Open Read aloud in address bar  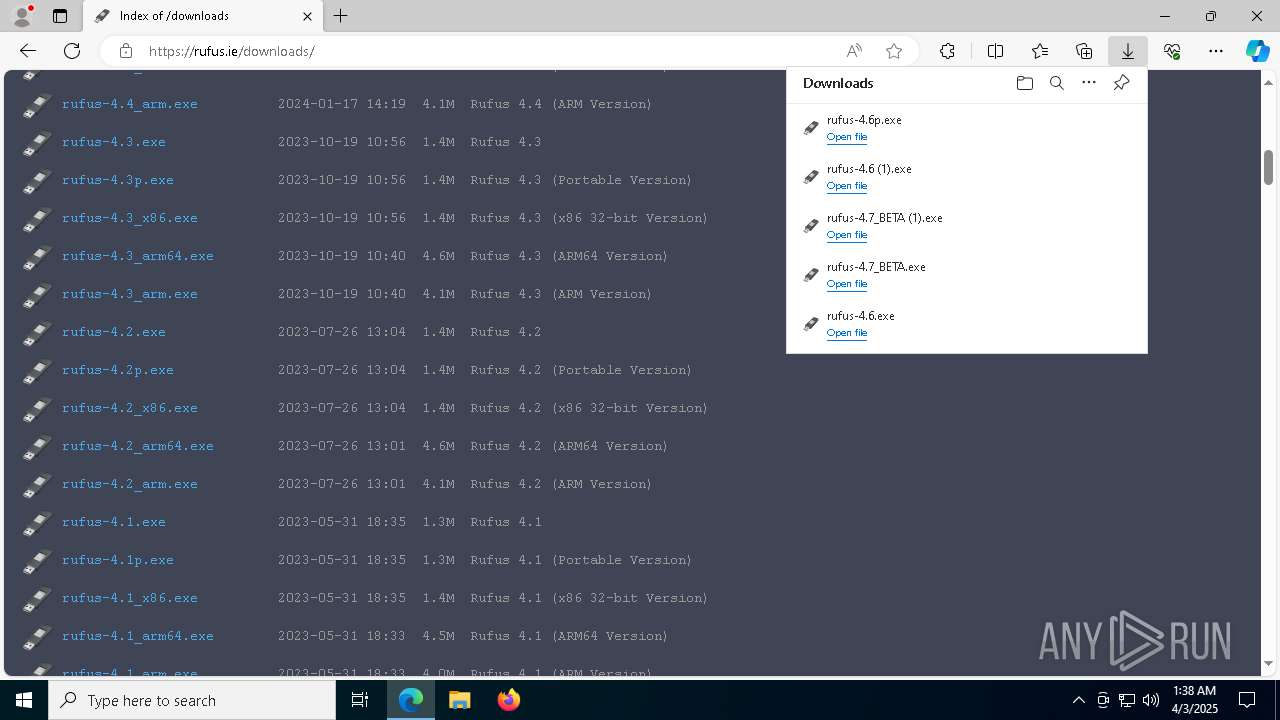pyautogui.click(x=854, y=51)
